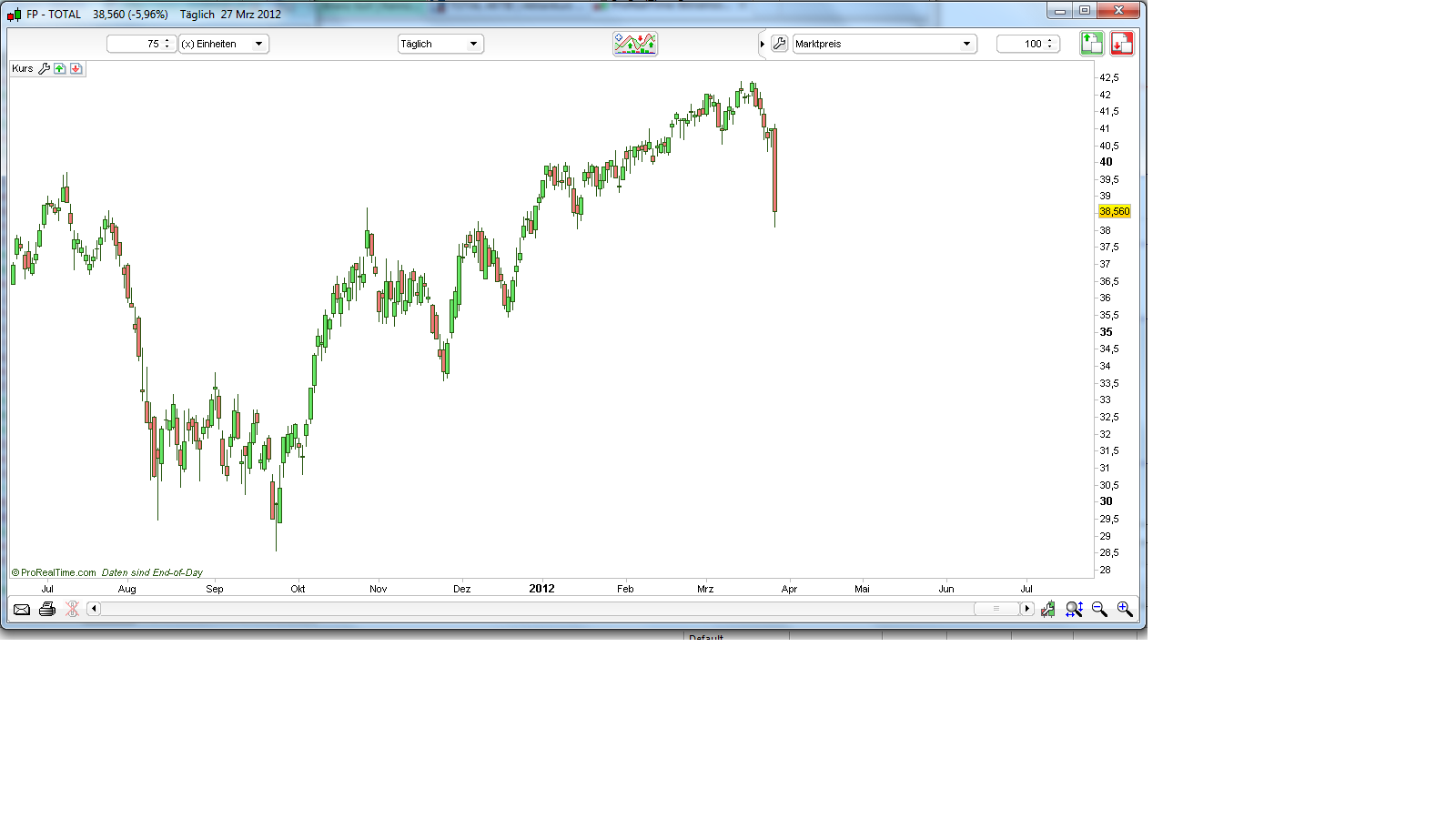
Task: Close the chart window
Action: tap(1118, 11)
